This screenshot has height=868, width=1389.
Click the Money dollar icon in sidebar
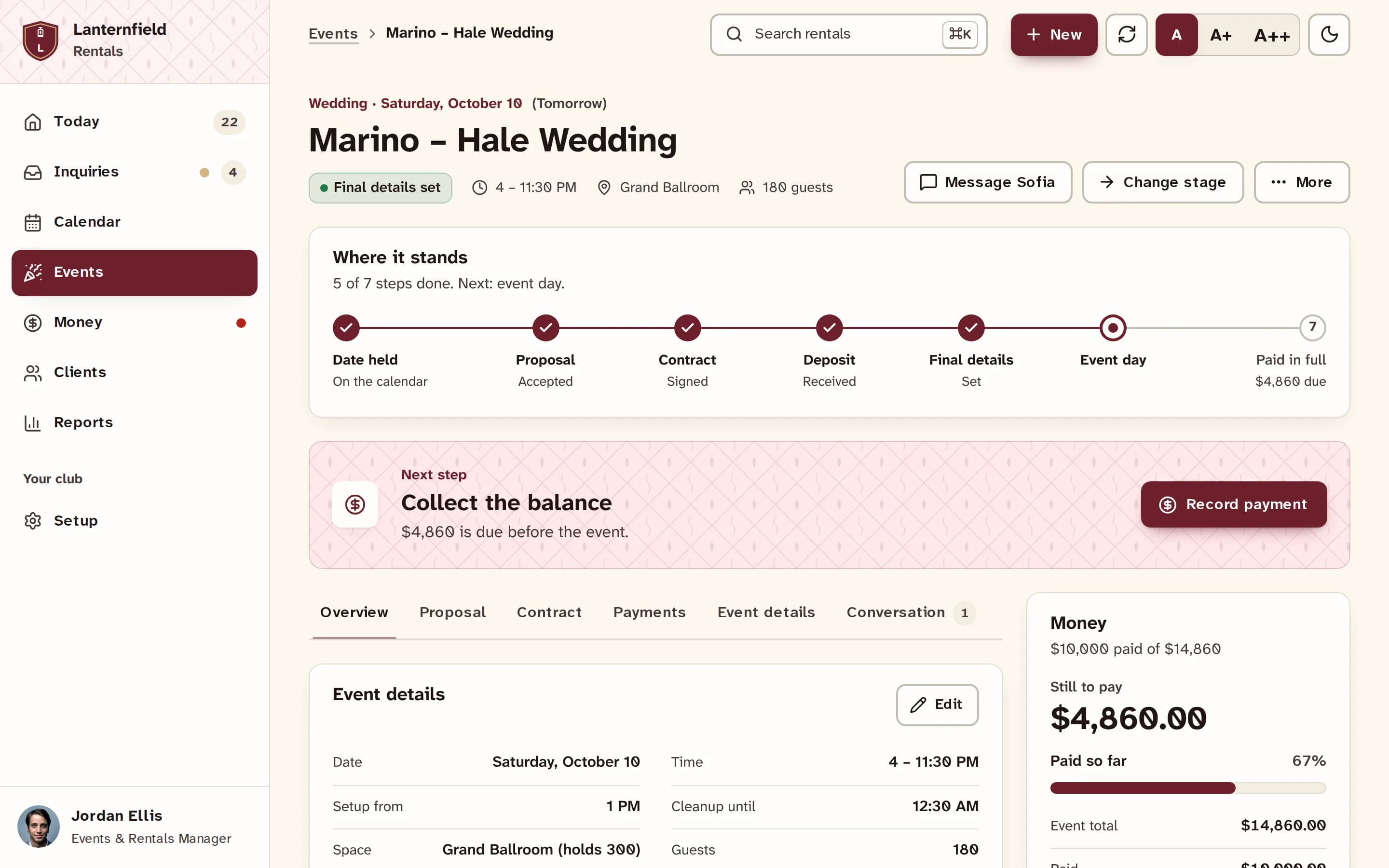pos(33,323)
